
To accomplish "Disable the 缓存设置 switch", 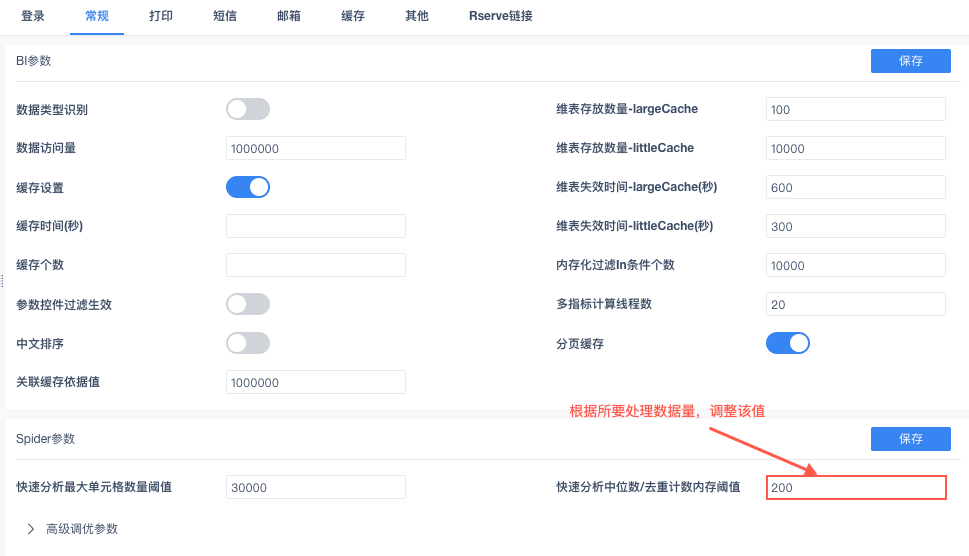I will tap(248, 187).
